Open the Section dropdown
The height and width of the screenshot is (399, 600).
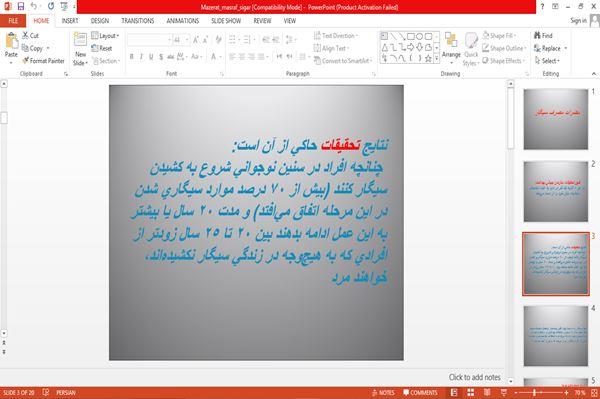click(106, 60)
